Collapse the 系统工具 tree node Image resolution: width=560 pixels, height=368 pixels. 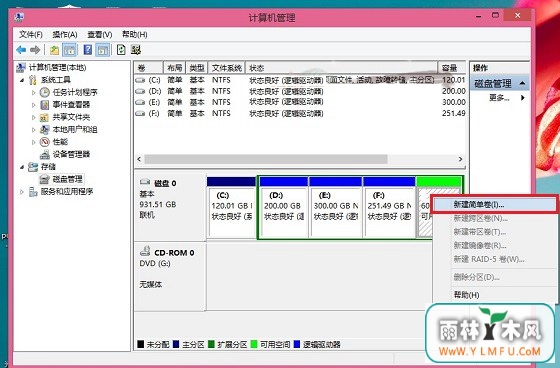22,80
